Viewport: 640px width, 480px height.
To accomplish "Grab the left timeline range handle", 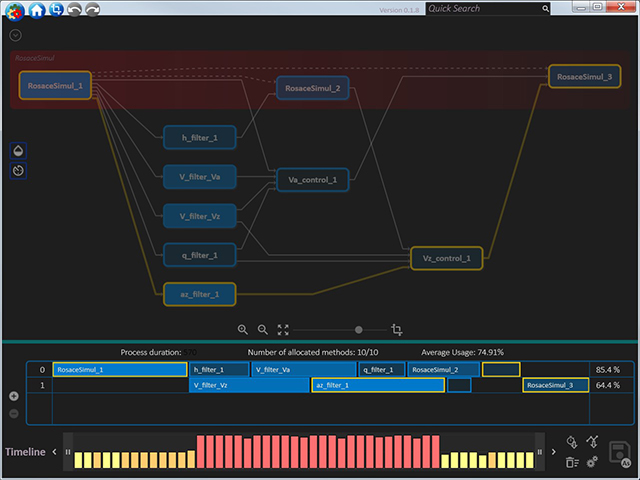I will point(68,451).
